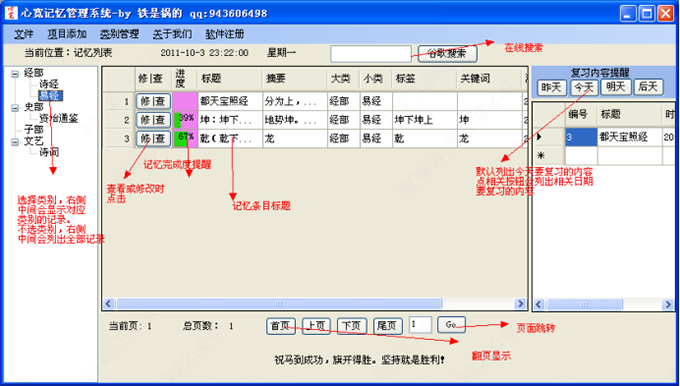Open the 文件 menu
The image size is (680, 386).
(24, 34)
